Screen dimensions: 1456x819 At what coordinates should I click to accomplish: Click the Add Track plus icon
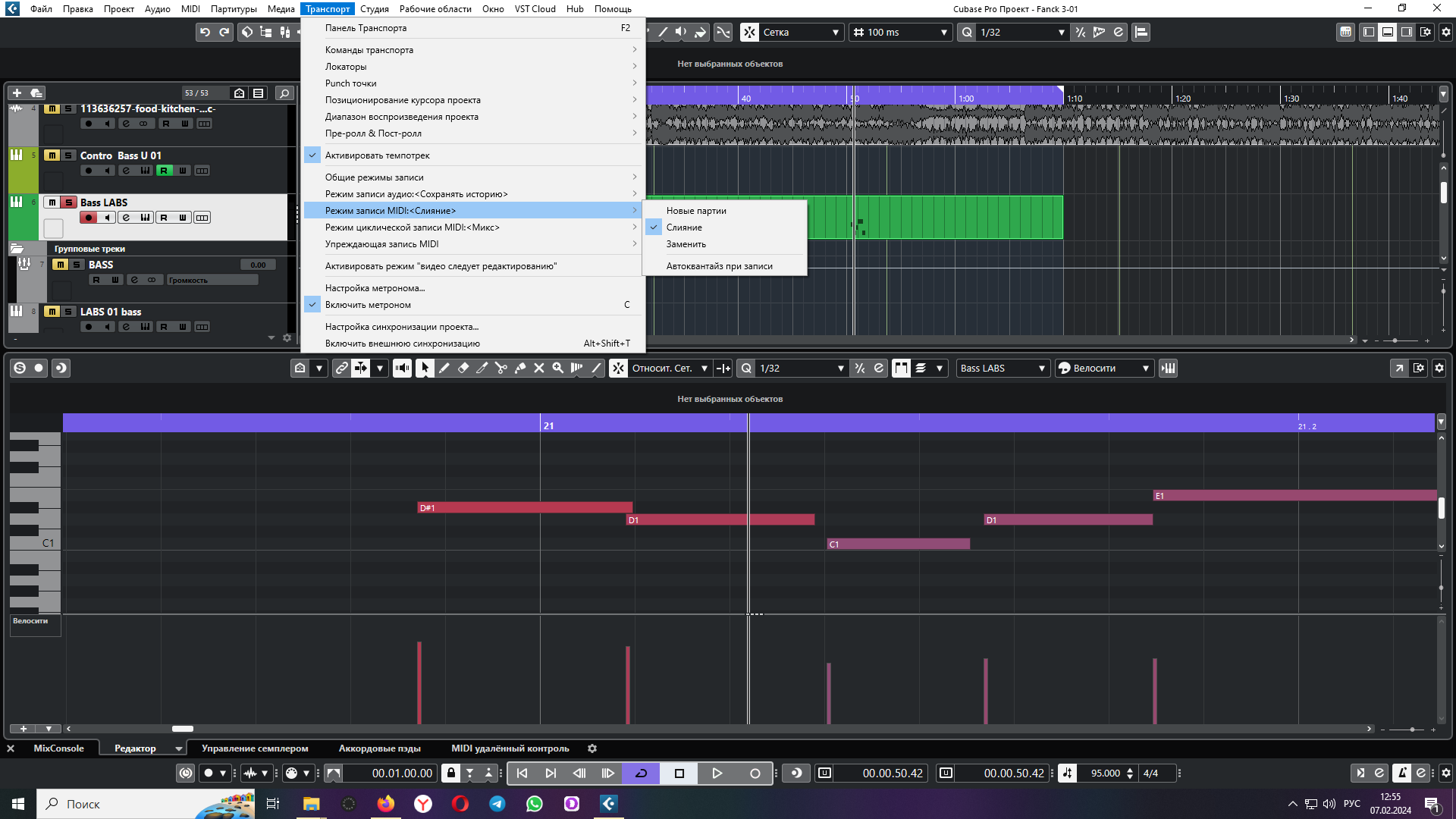17,93
